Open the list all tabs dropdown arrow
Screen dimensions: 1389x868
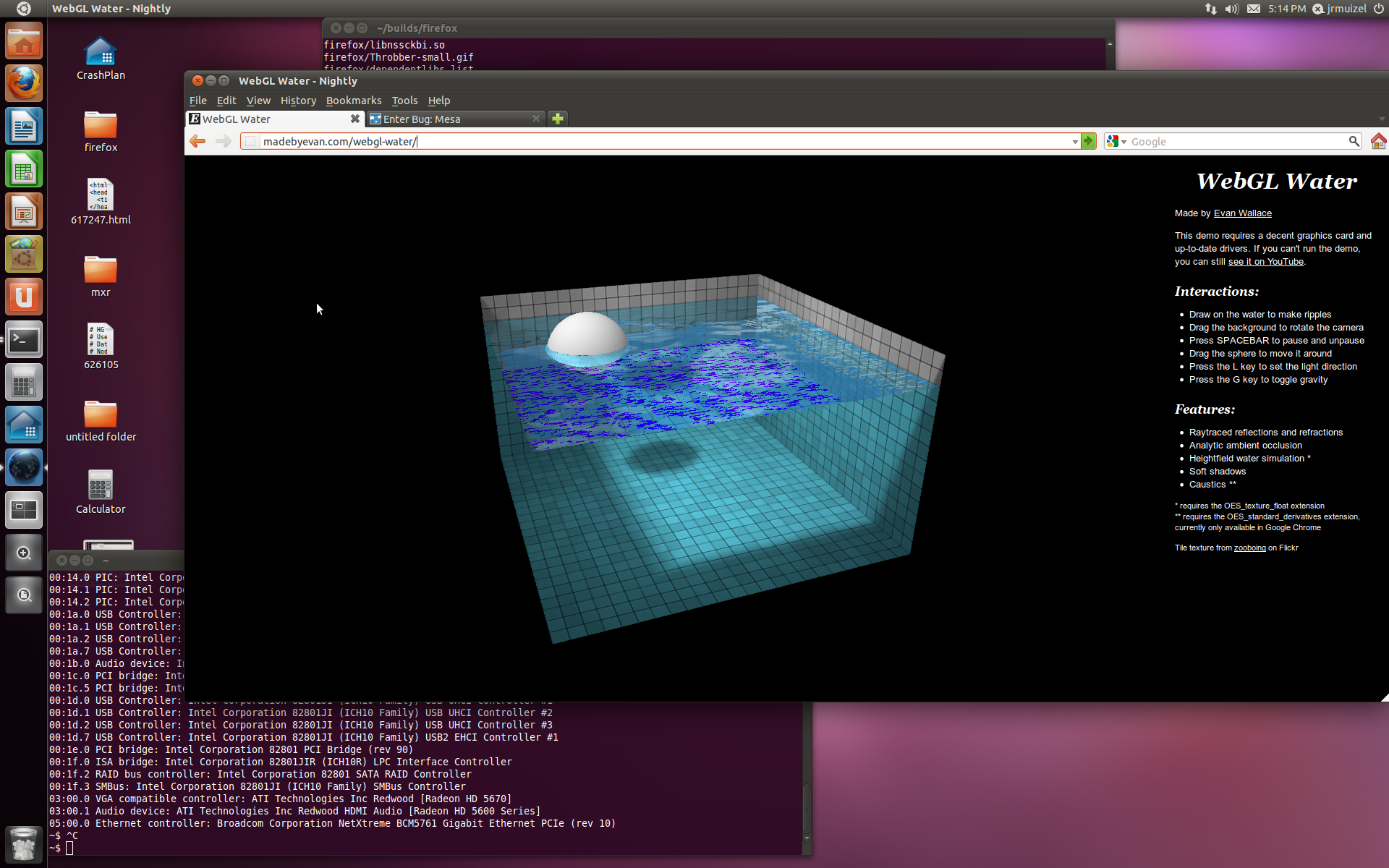pyautogui.click(x=1381, y=119)
